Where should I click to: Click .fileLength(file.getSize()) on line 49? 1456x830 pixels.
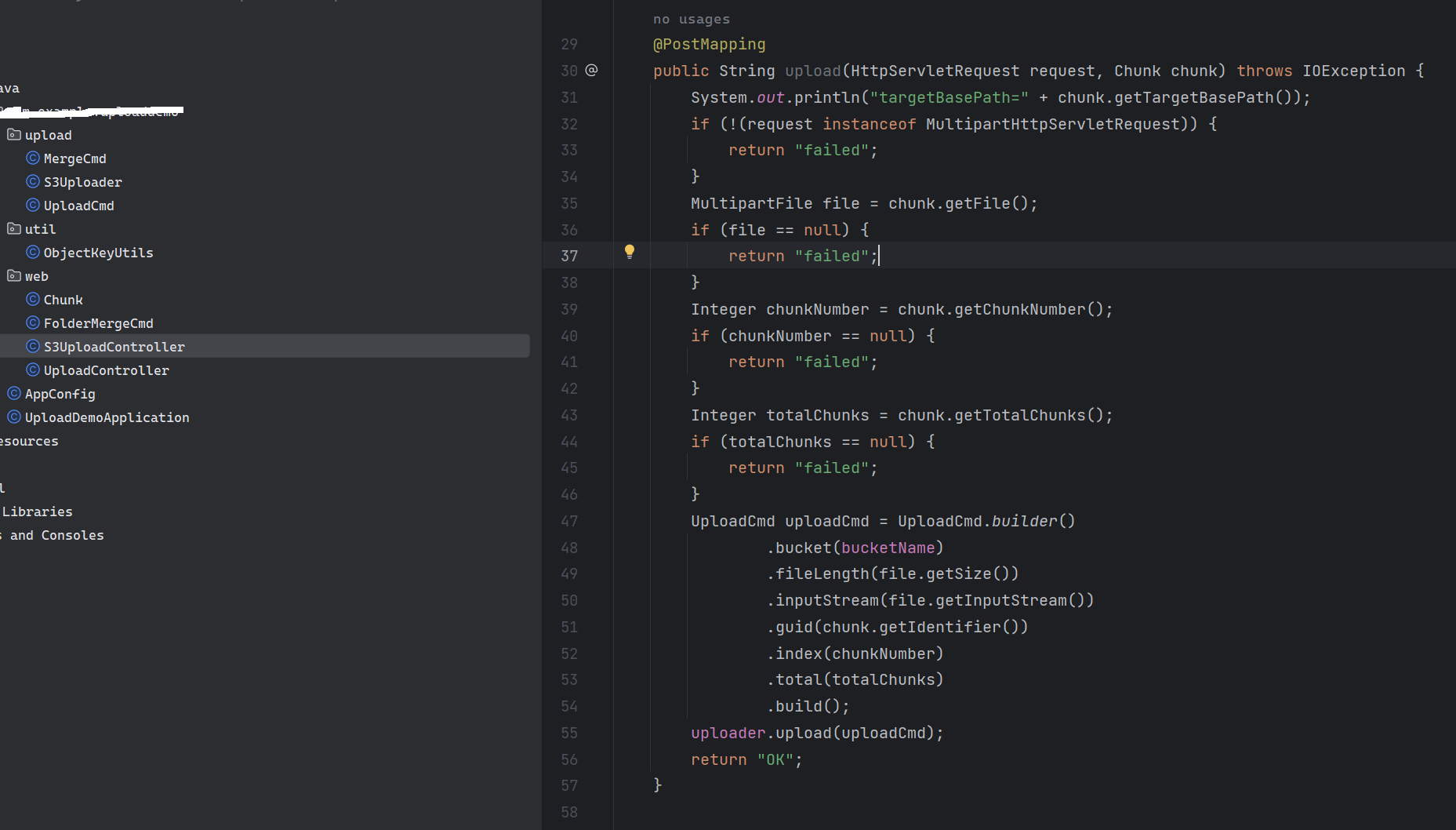coord(893,573)
